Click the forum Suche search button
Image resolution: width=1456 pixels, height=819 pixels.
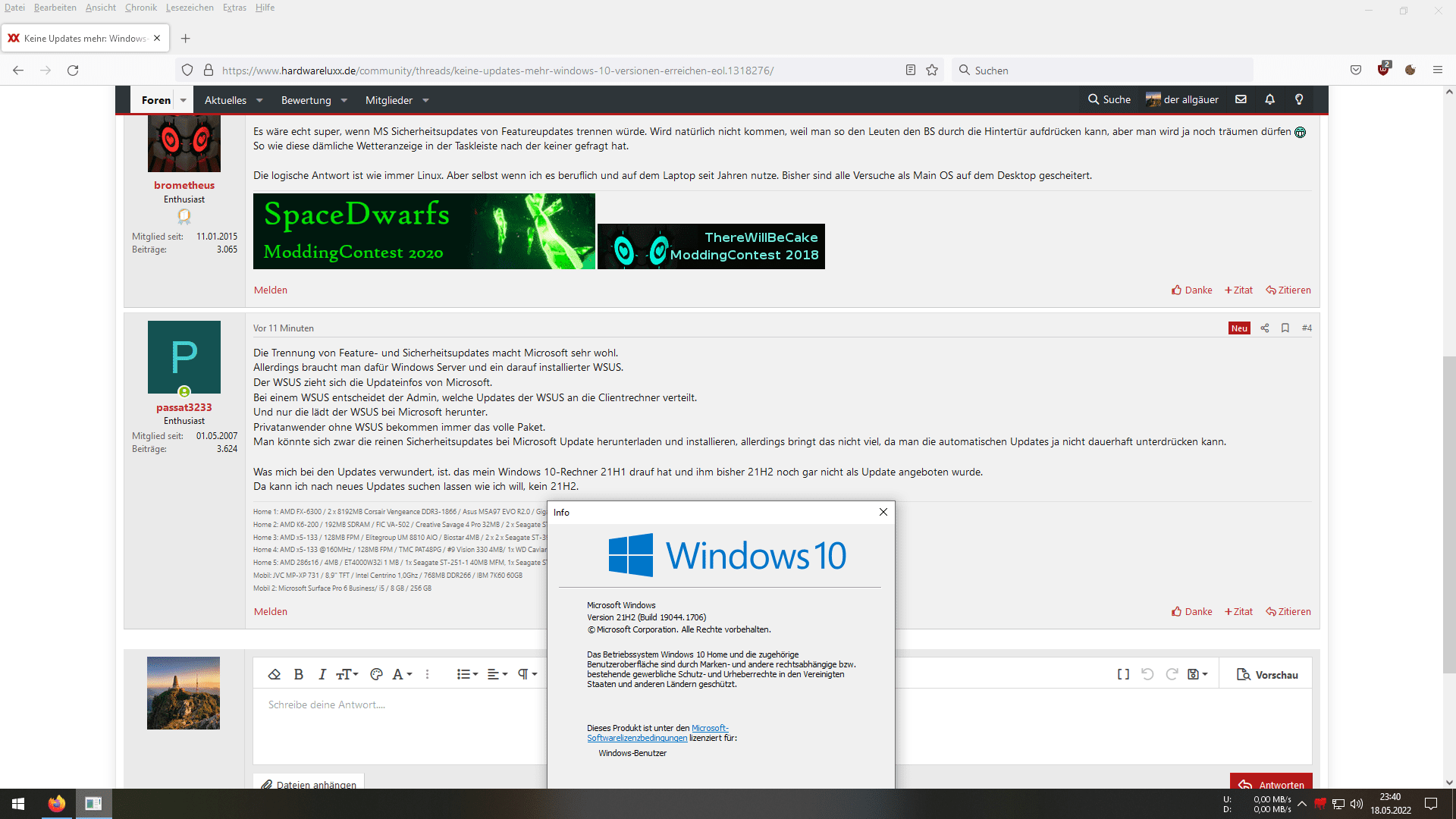click(1109, 99)
